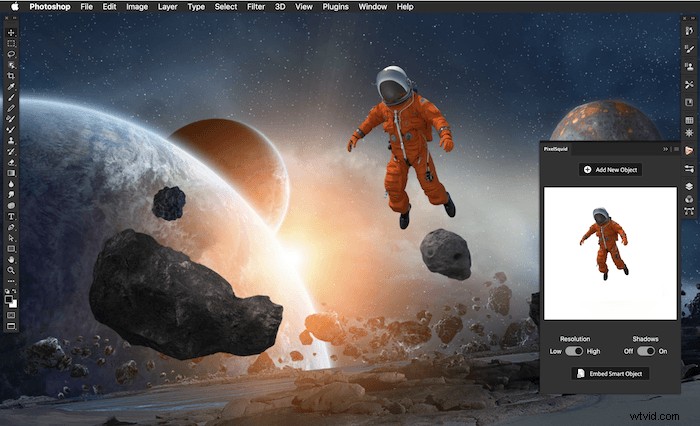Viewport: 700px width, 426px height.
Task: Pick the foreground color swatch
Action: tap(9, 300)
